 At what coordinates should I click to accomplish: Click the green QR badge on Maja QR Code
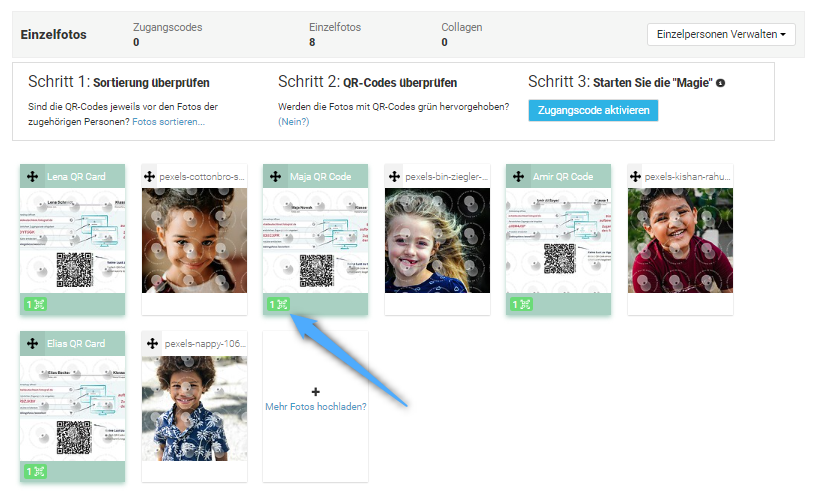(278, 304)
